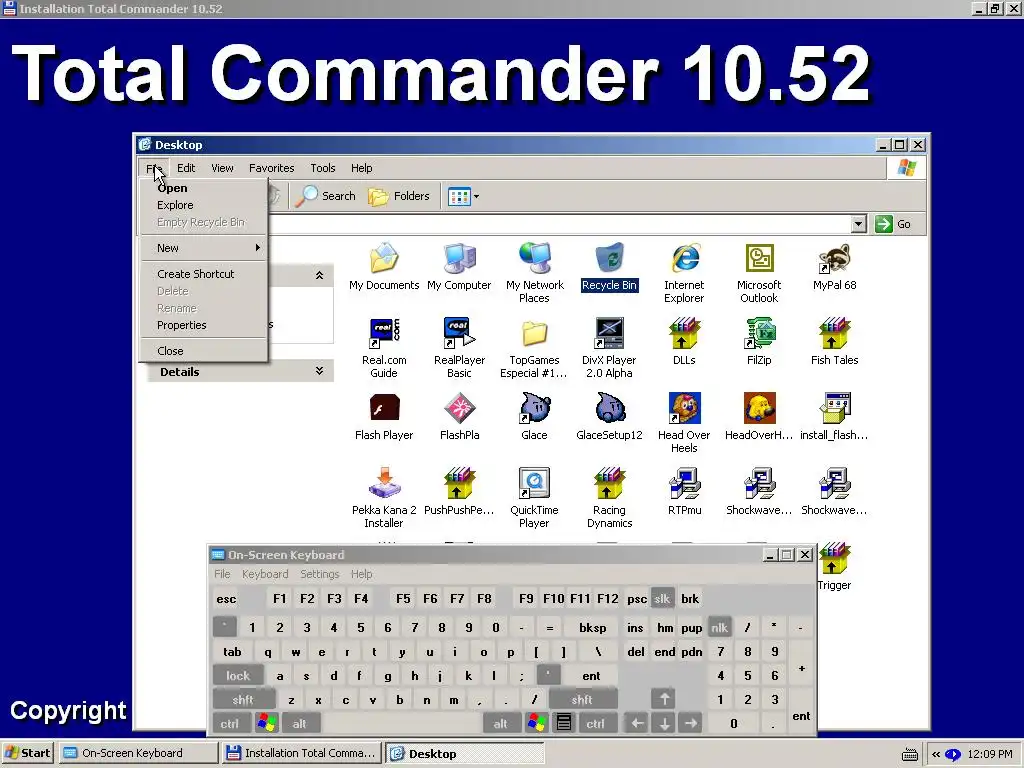
Task: Open the Favorites menu in Desktop window
Action: point(272,168)
